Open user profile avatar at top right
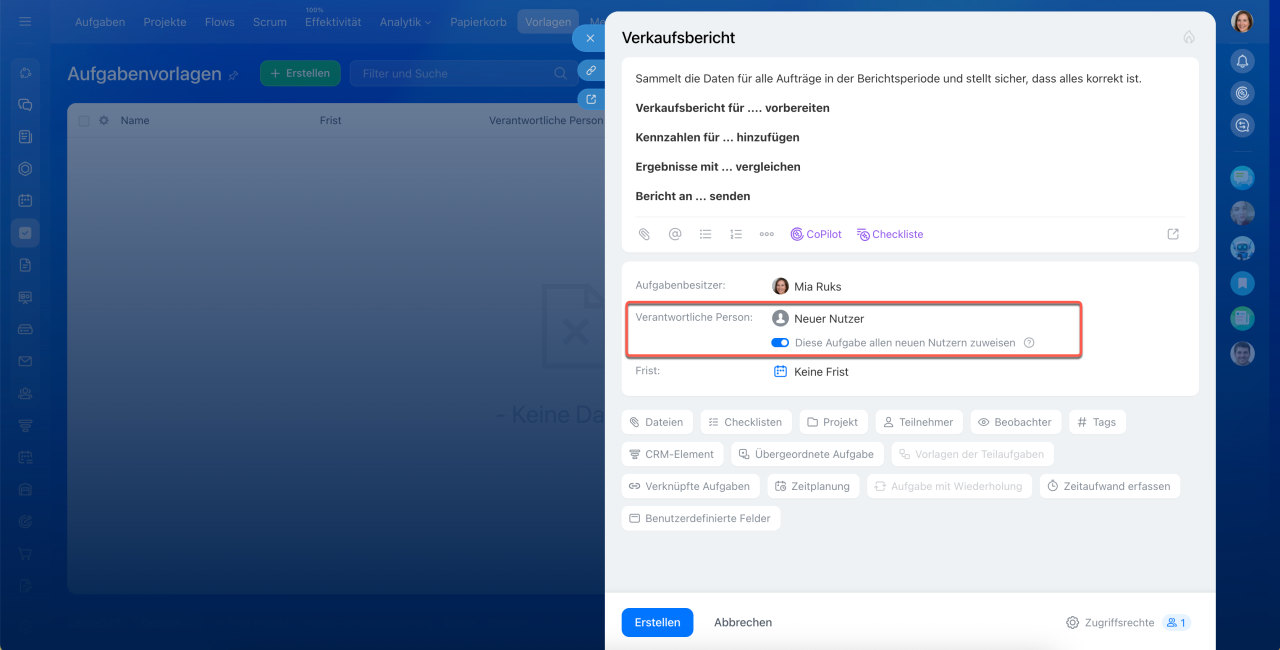Viewport: 1280px width, 650px height. pyautogui.click(x=1242, y=22)
